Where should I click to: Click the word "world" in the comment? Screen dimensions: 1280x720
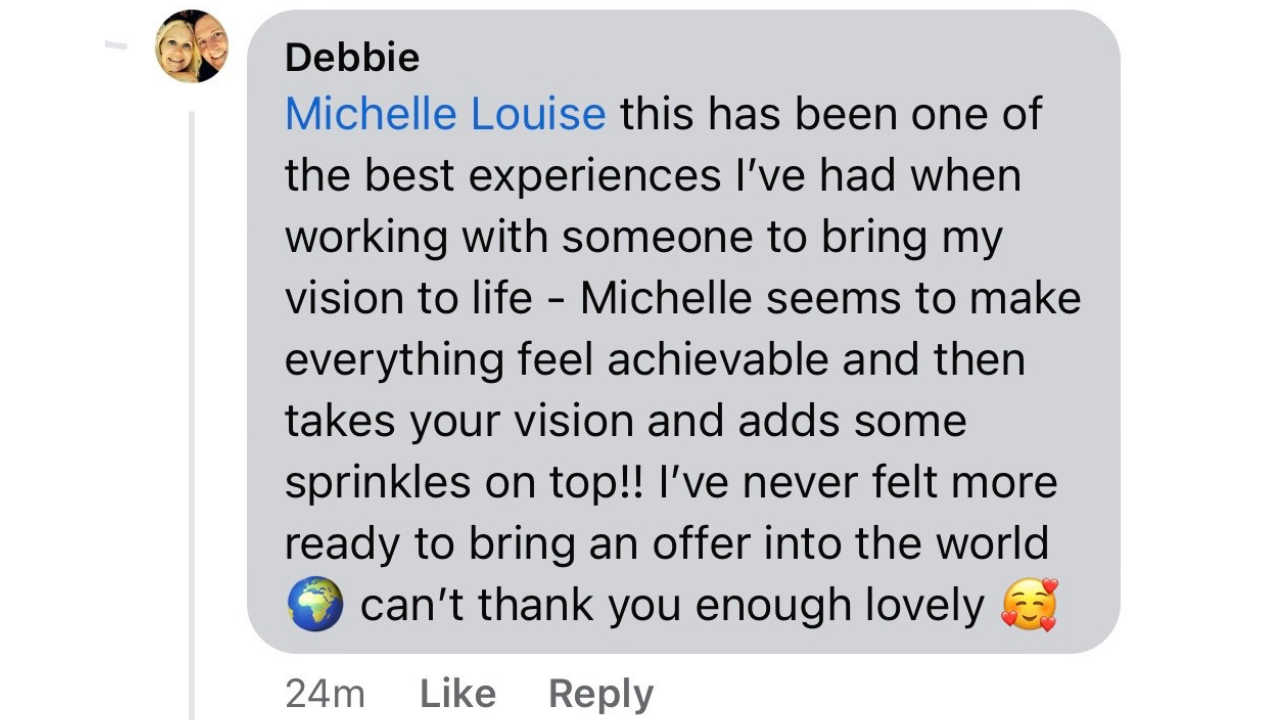pyautogui.click(x=992, y=545)
